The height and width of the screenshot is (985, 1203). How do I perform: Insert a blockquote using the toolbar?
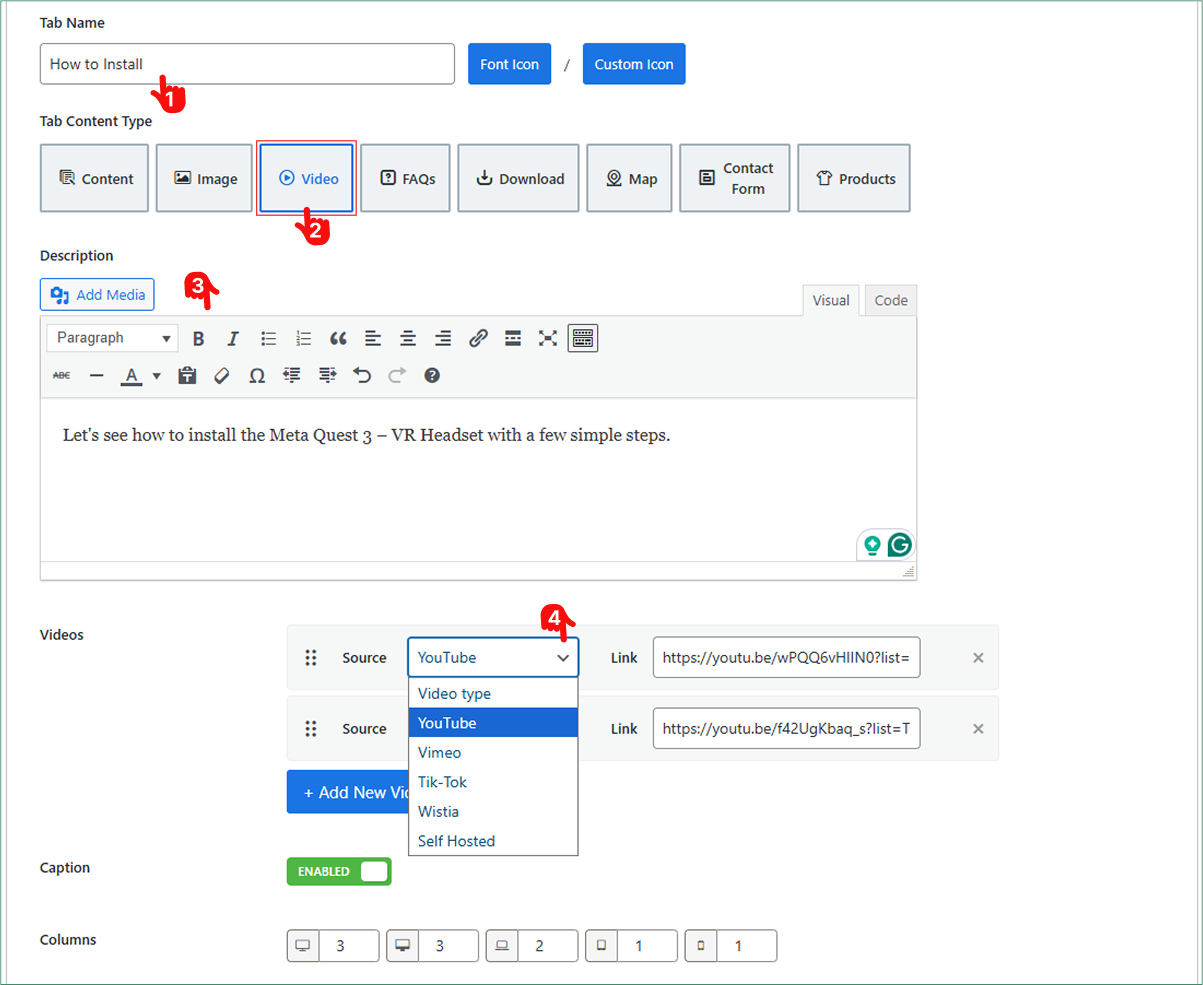pyautogui.click(x=338, y=338)
